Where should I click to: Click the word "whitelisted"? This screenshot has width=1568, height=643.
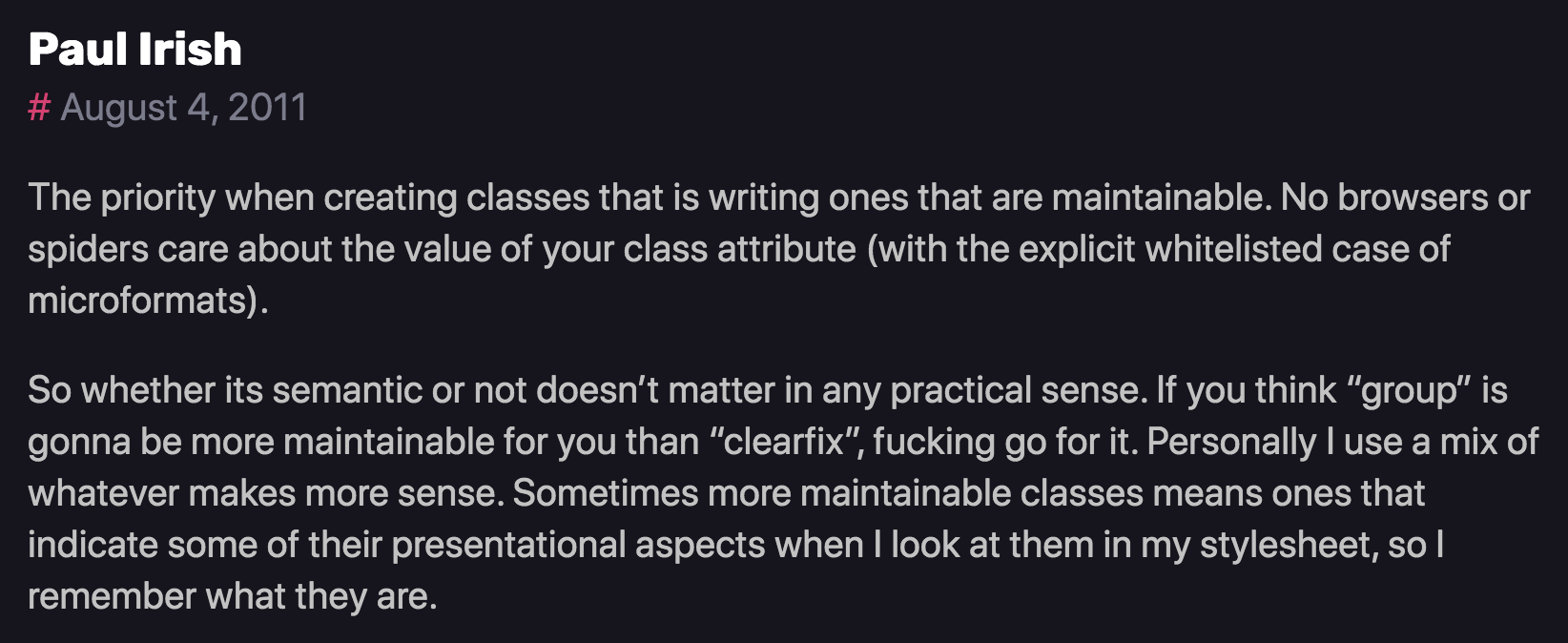click(x=1232, y=249)
